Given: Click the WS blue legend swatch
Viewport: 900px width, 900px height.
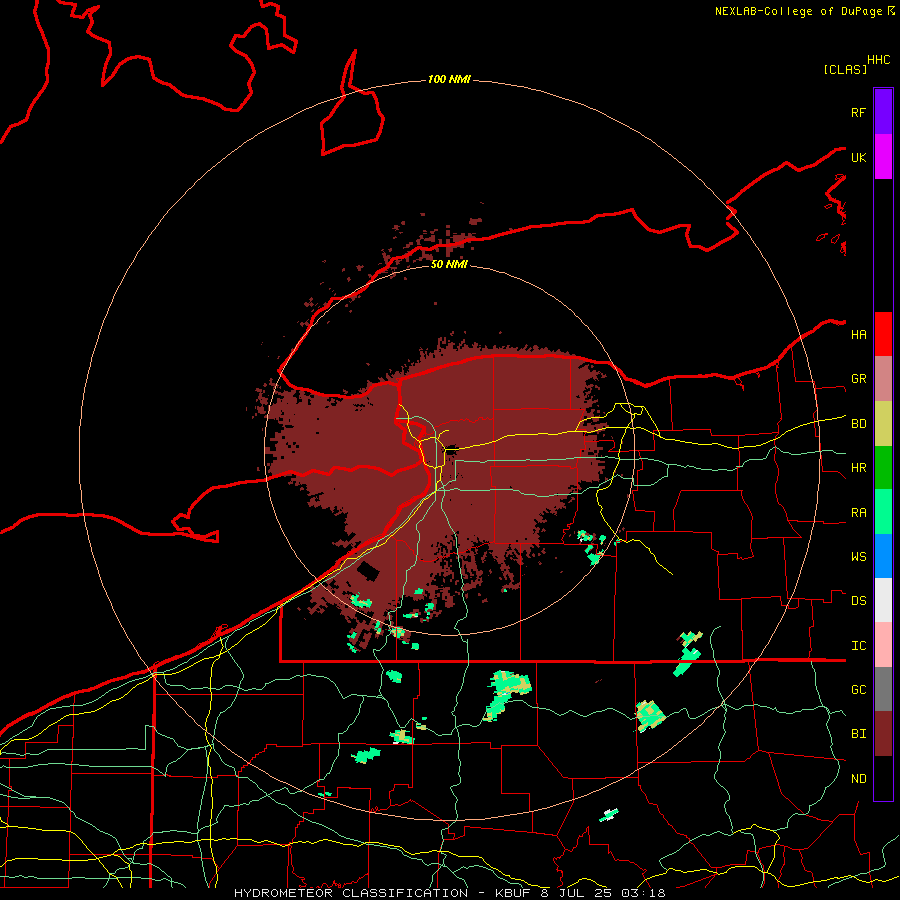Looking at the screenshot, I should pos(883,556).
